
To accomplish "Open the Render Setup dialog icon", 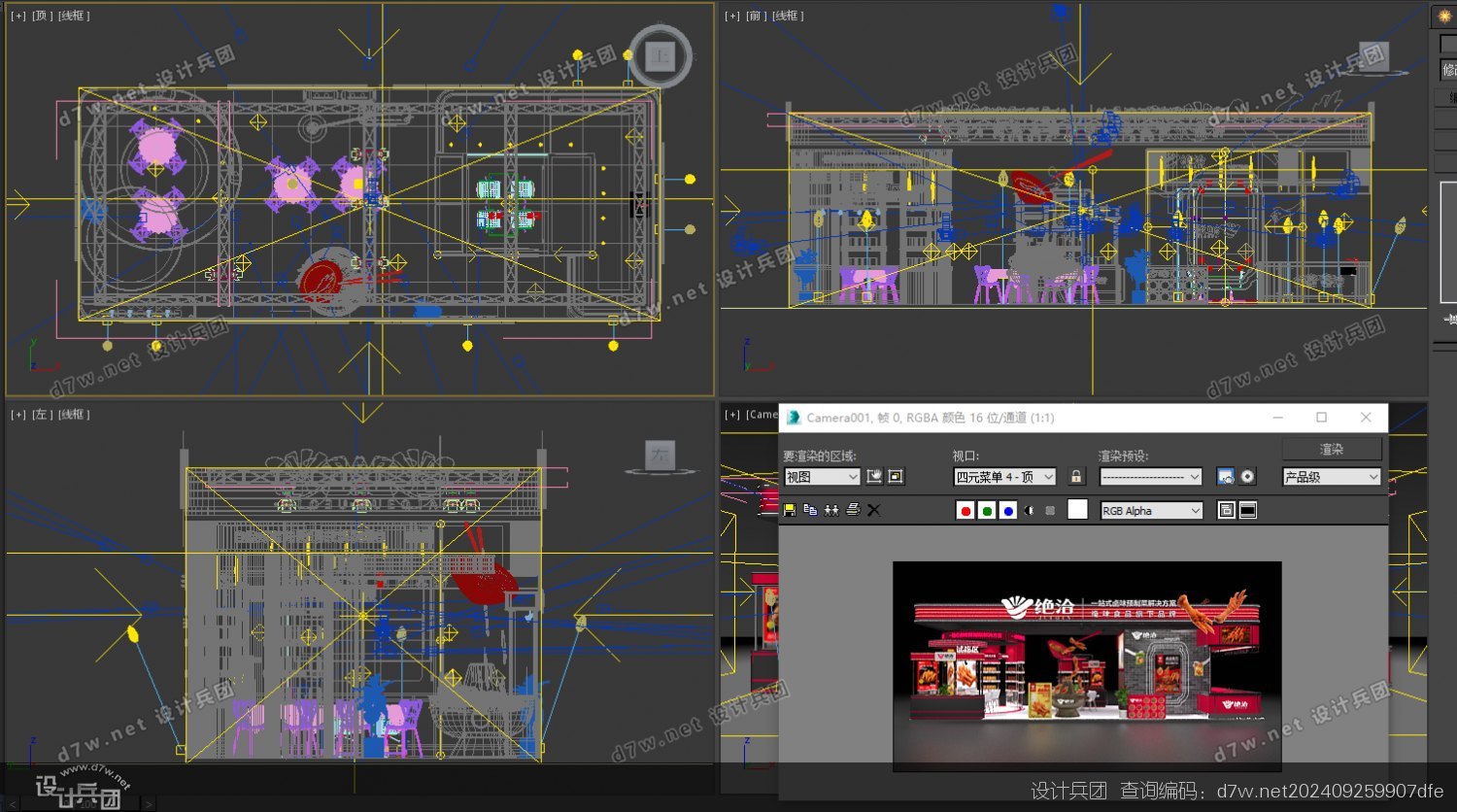I will pyautogui.click(x=1226, y=476).
